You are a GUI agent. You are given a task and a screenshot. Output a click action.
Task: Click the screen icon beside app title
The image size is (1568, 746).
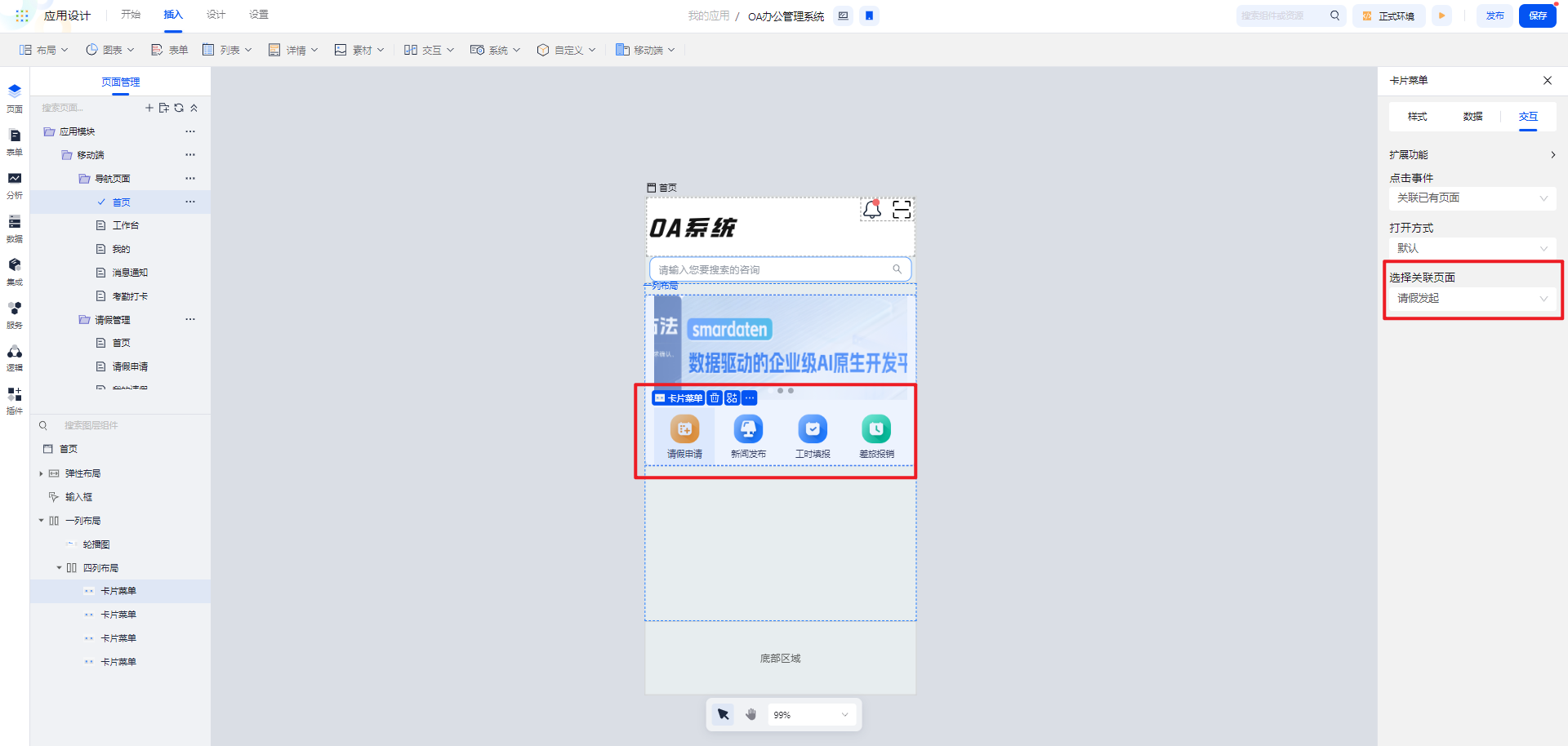tap(844, 16)
